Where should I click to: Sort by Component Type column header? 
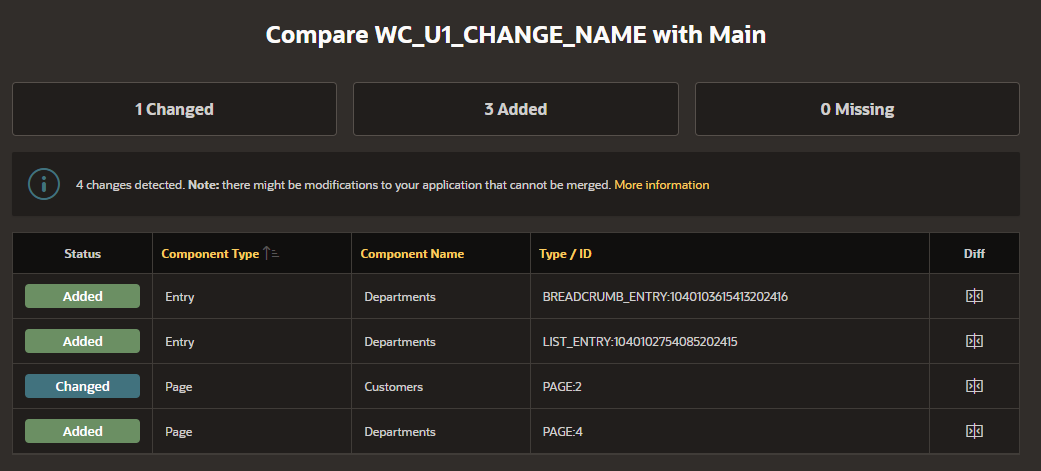210,254
